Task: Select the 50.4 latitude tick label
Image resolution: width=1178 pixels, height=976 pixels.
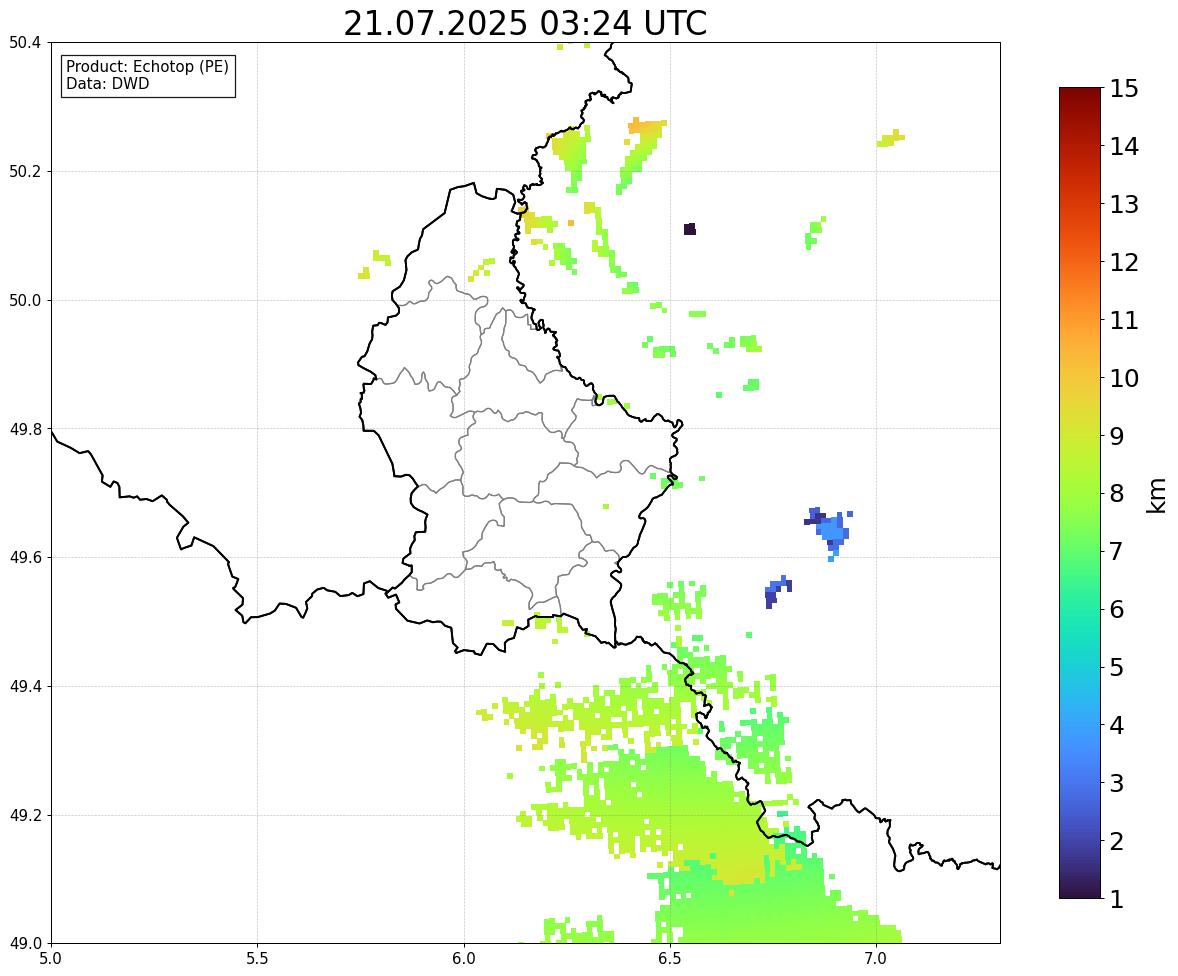Action: pos(24,43)
